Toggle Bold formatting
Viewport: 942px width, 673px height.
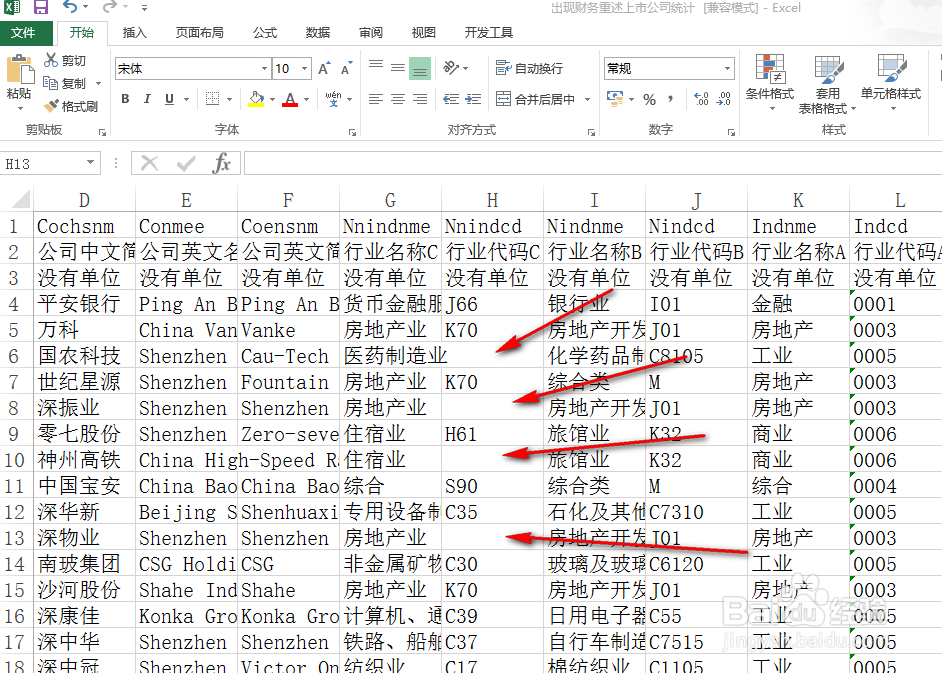[x=125, y=99]
